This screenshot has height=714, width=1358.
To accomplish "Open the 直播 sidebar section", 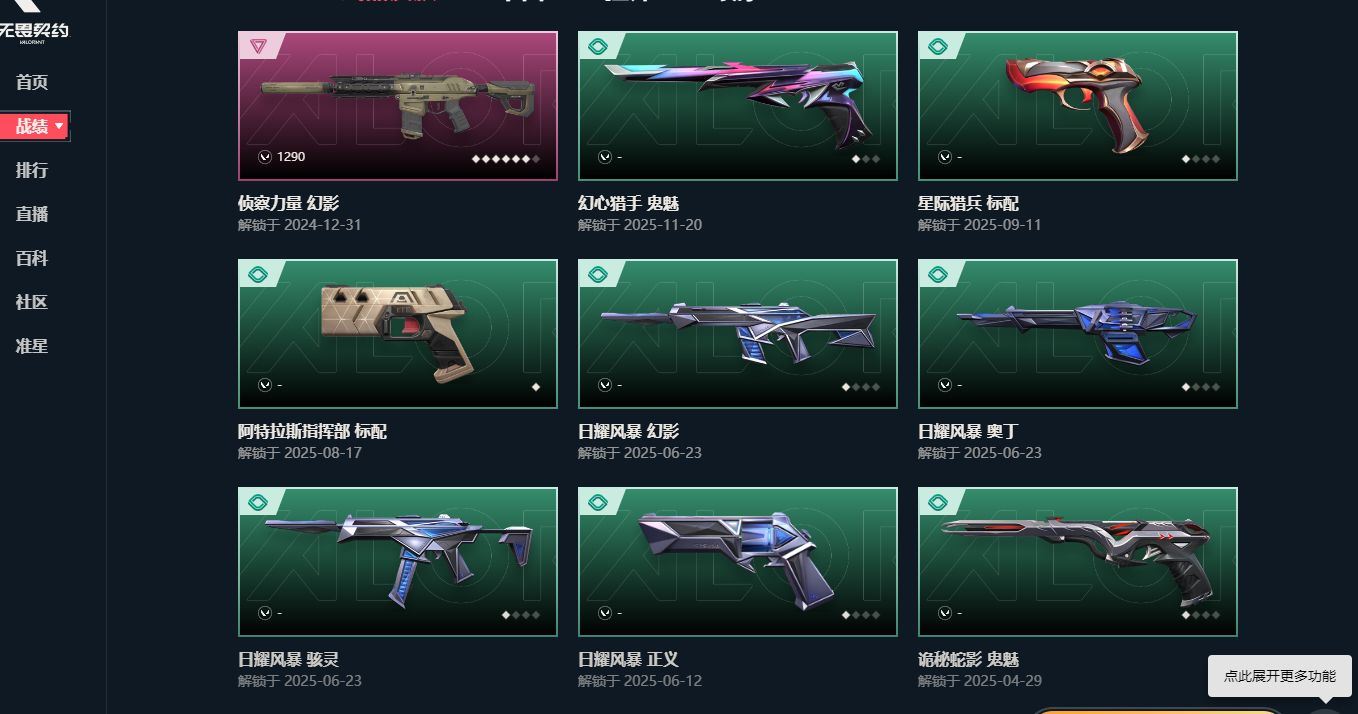I will coord(32,214).
